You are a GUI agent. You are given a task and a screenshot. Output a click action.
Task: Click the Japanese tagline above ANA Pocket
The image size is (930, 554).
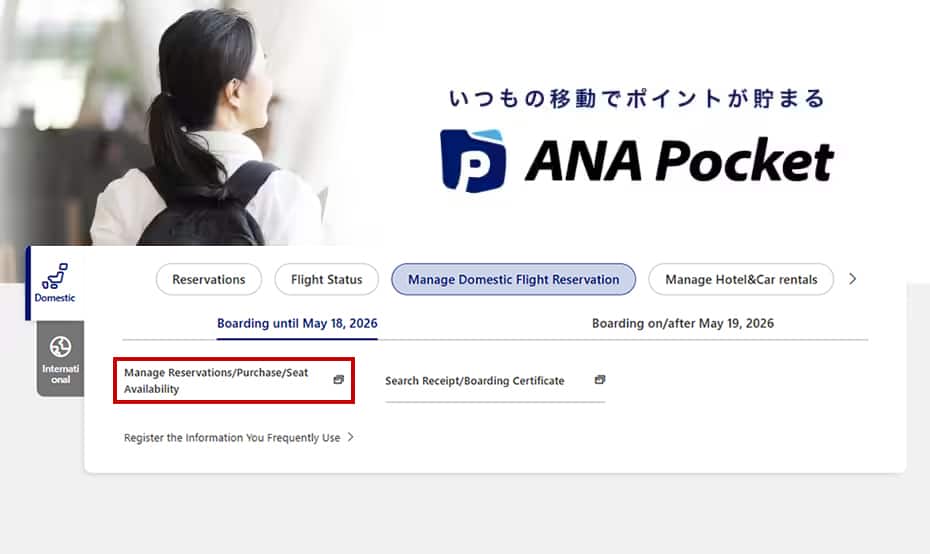coord(637,99)
